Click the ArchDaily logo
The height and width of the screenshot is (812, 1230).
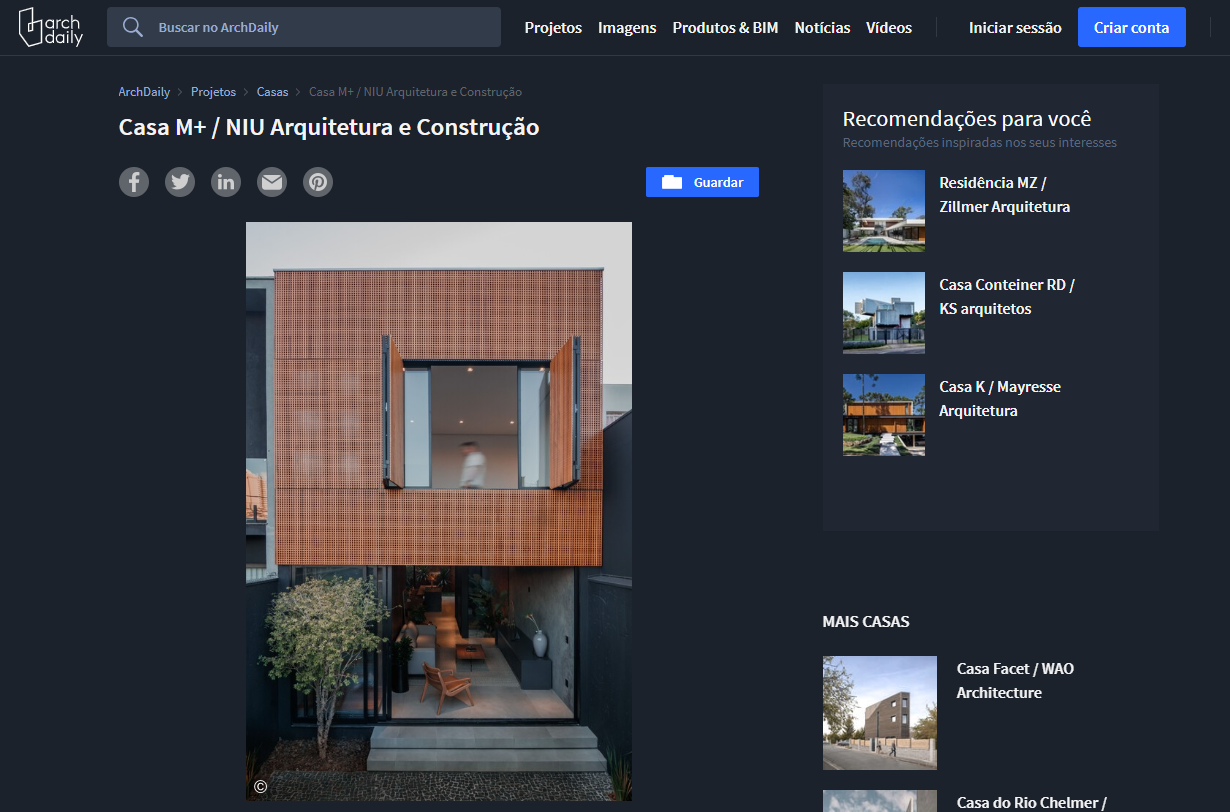pos(50,27)
